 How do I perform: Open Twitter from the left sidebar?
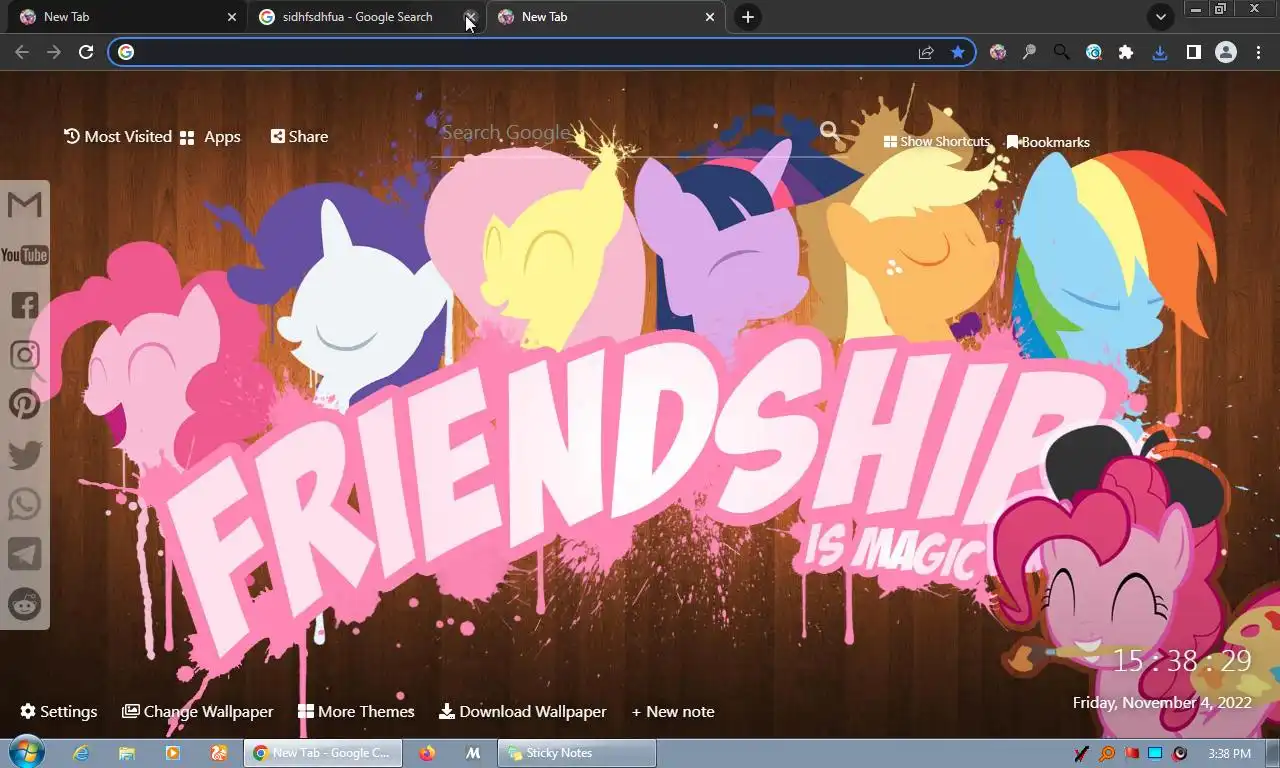24,454
